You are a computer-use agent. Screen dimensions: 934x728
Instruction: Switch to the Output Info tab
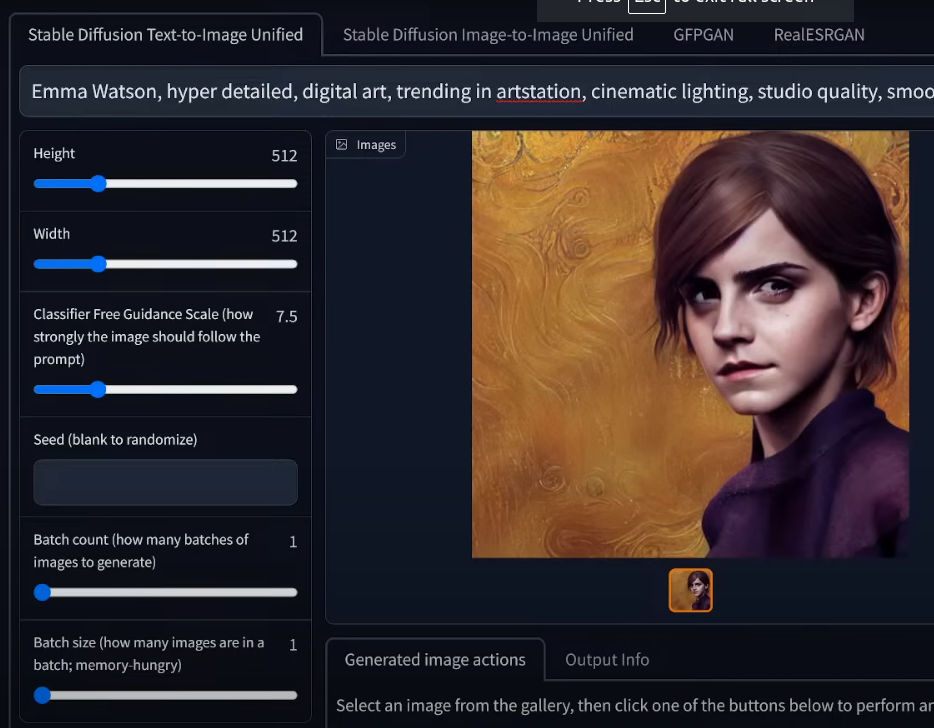(x=607, y=659)
